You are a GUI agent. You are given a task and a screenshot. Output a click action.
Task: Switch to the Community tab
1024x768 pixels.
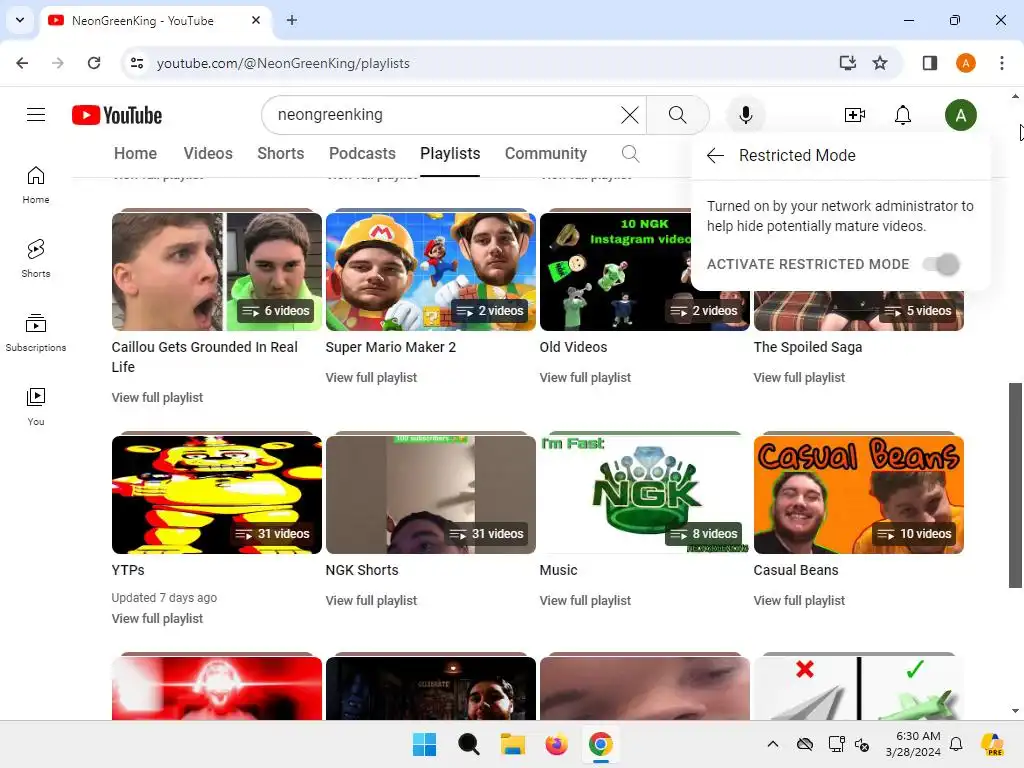546,153
